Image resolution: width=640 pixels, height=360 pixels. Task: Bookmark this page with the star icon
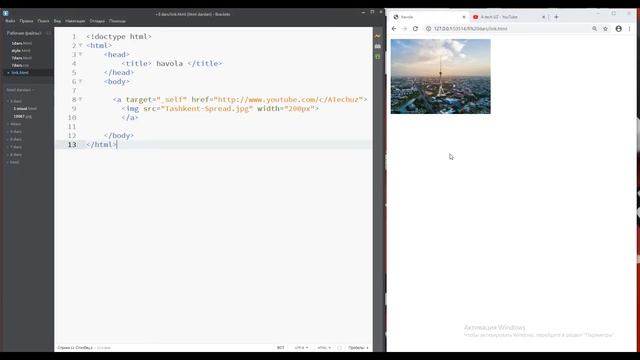click(x=605, y=29)
